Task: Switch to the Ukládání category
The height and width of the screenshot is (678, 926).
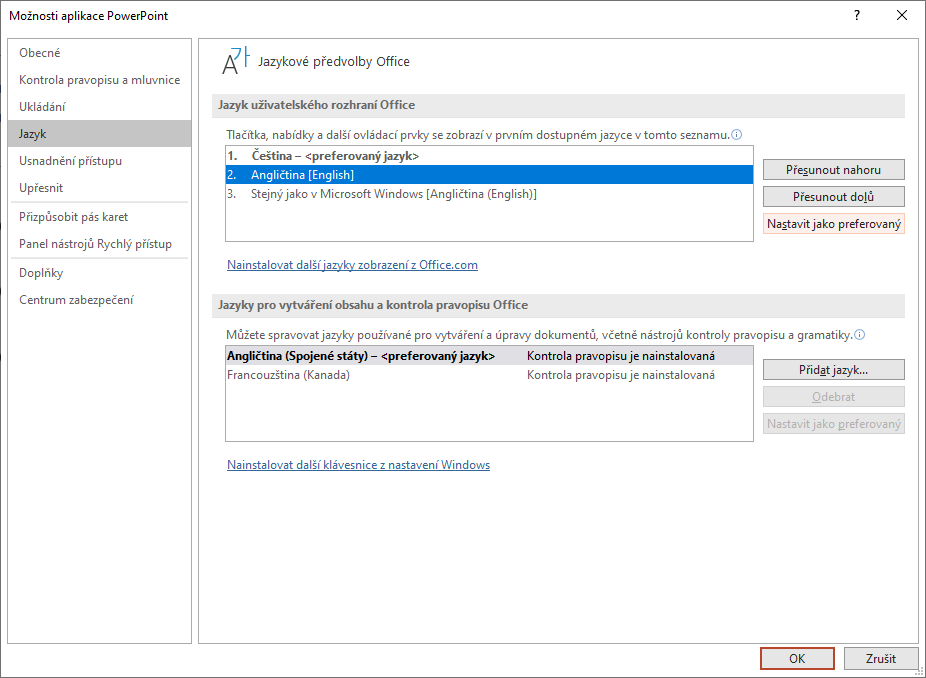Action: tap(42, 107)
